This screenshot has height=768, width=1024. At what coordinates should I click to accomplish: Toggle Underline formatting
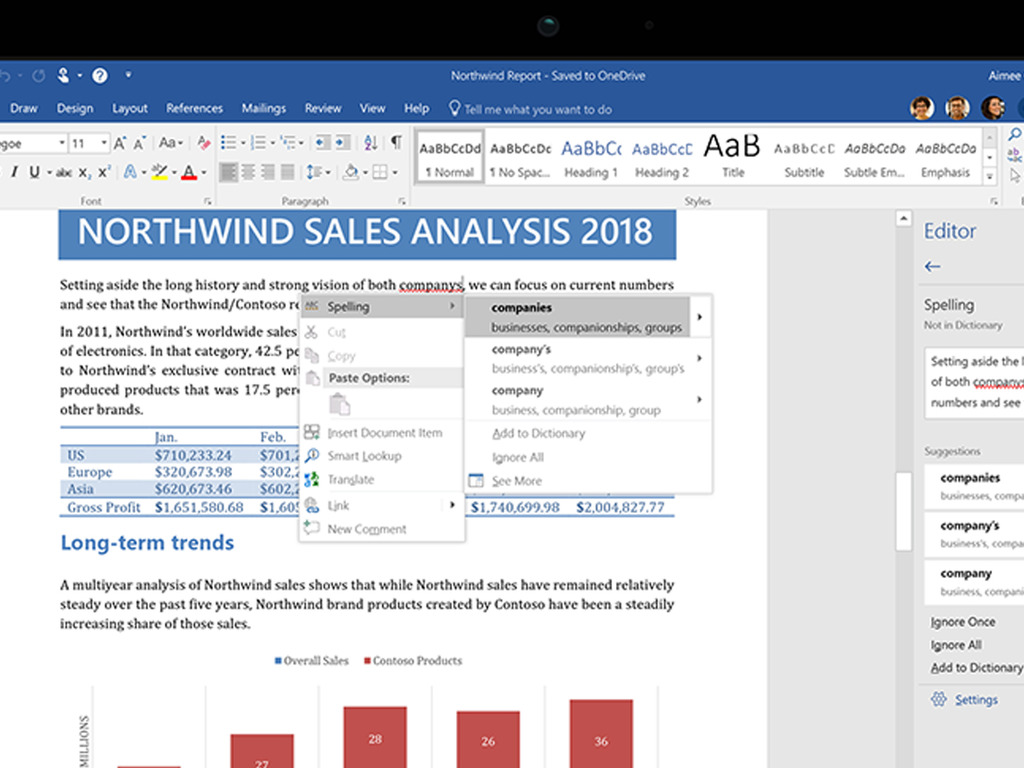34,172
